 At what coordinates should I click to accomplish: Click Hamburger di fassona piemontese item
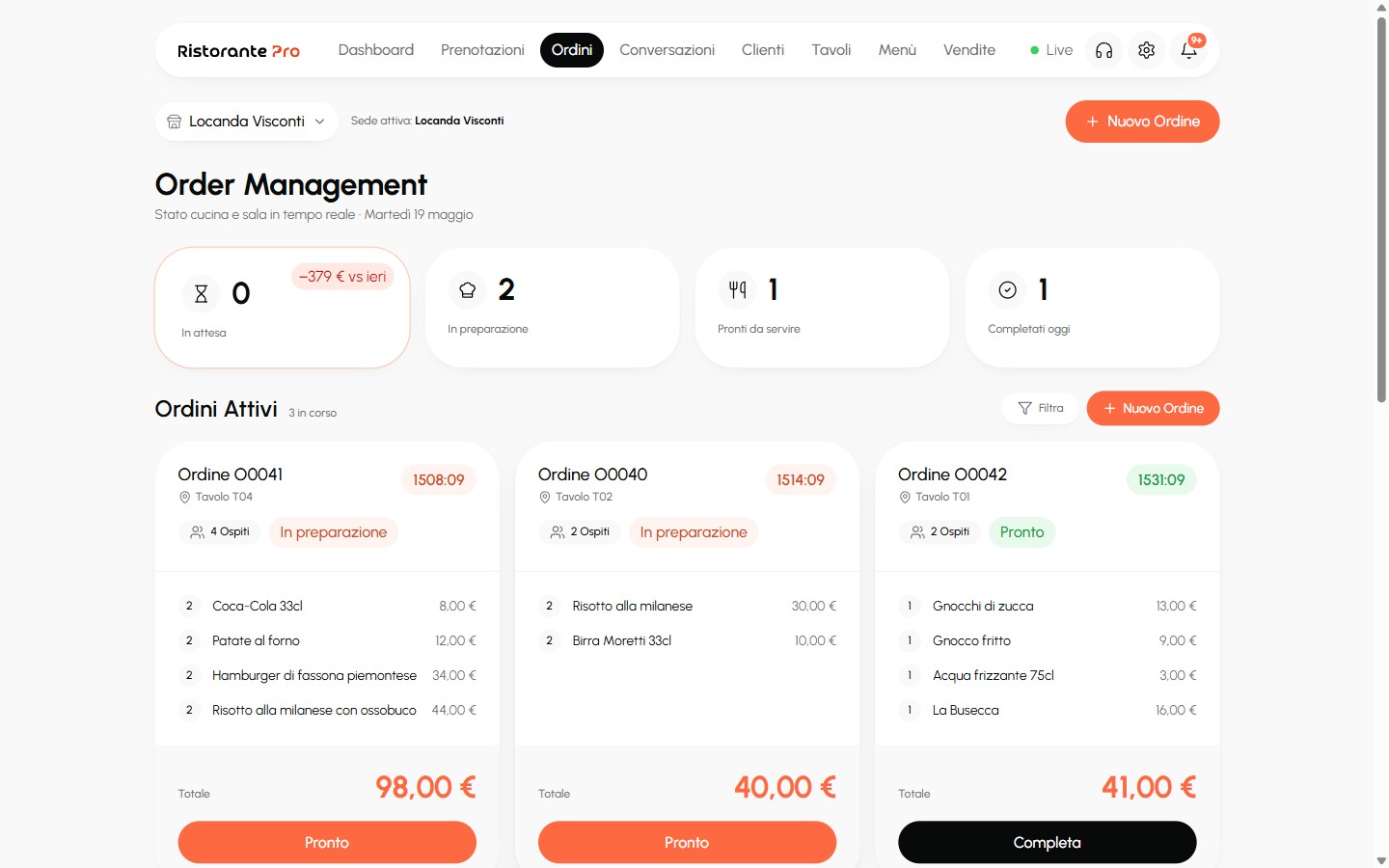(x=327, y=675)
